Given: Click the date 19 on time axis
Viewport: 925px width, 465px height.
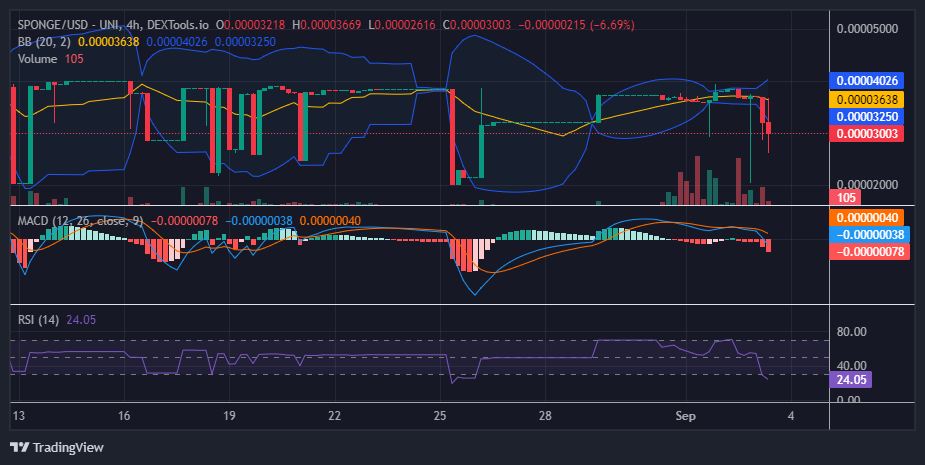Looking at the screenshot, I should 229,415.
